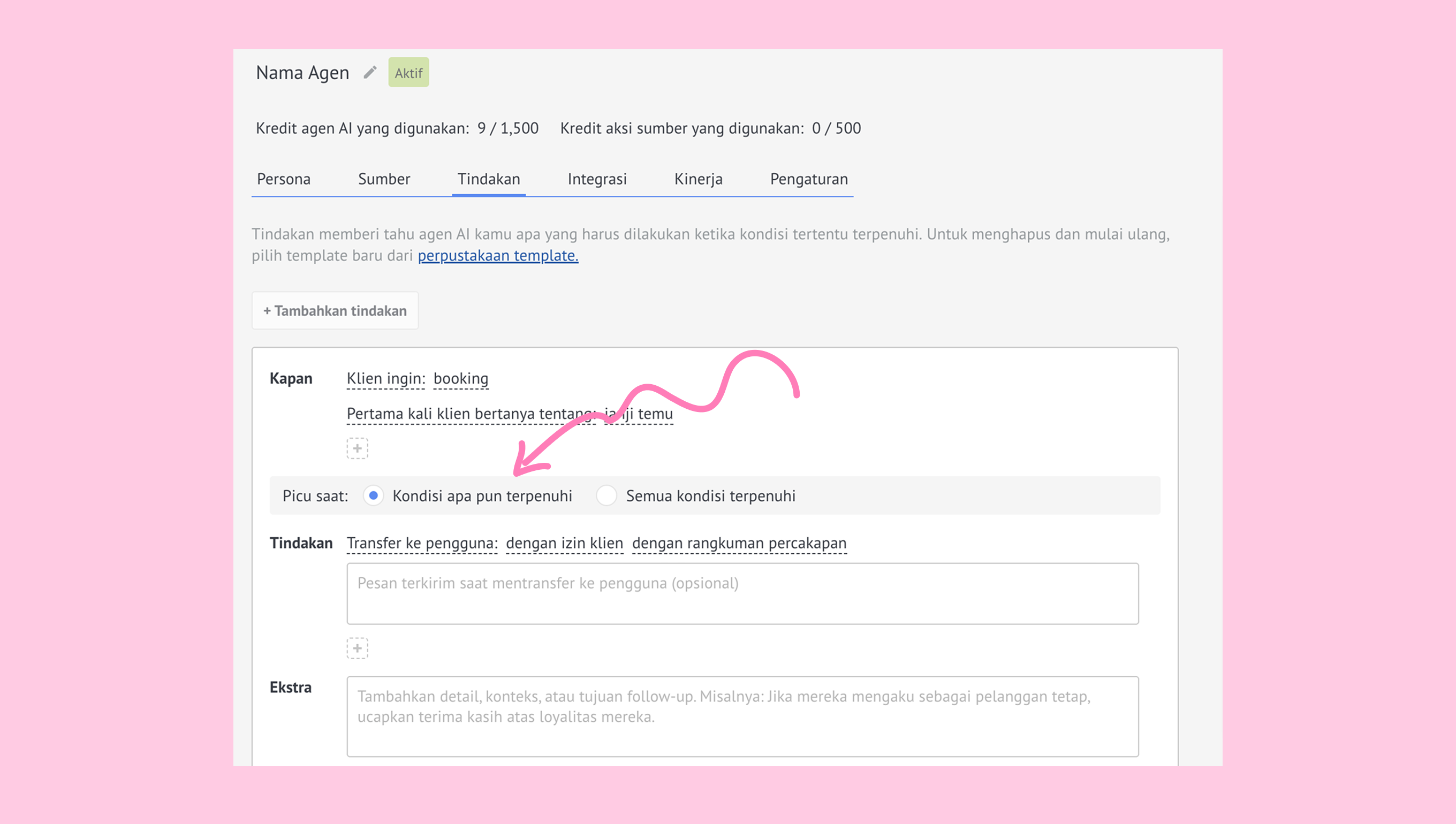Switch to the Sumber tab
This screenshot has width=1456, height=824.
click(x=384, y=179)
